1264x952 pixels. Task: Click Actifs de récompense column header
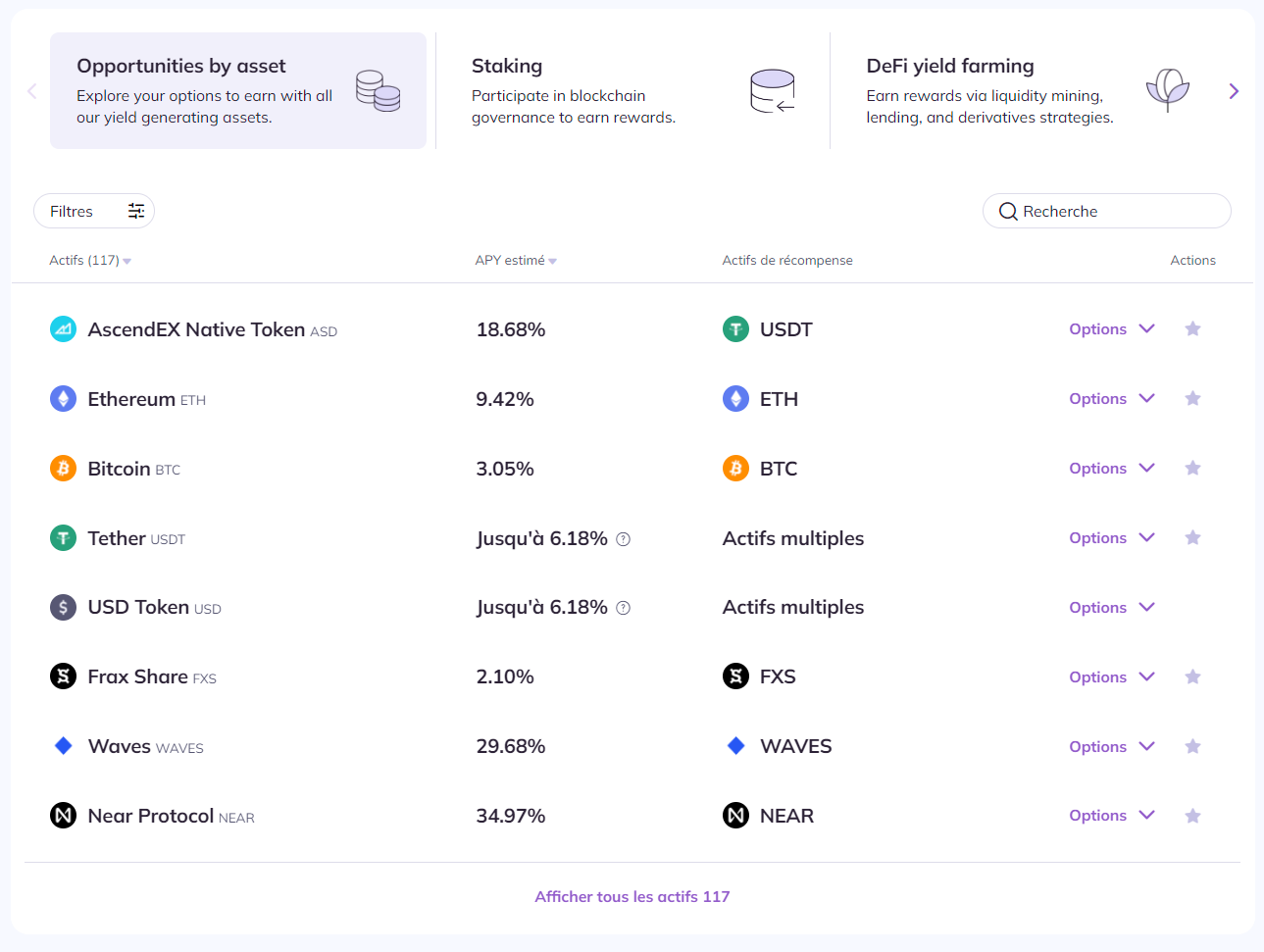point(787,260)
